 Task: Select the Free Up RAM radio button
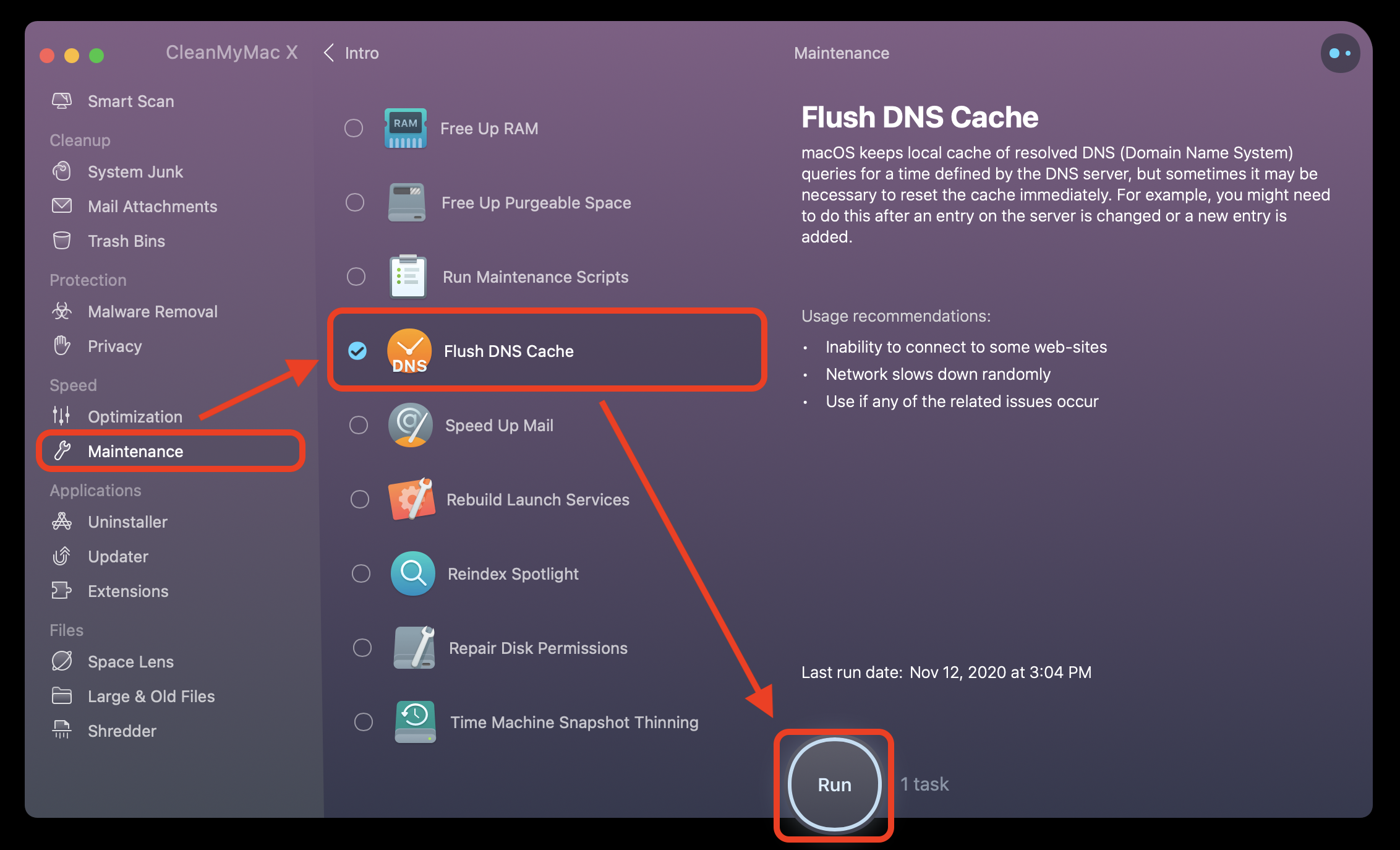pos(354,128)
